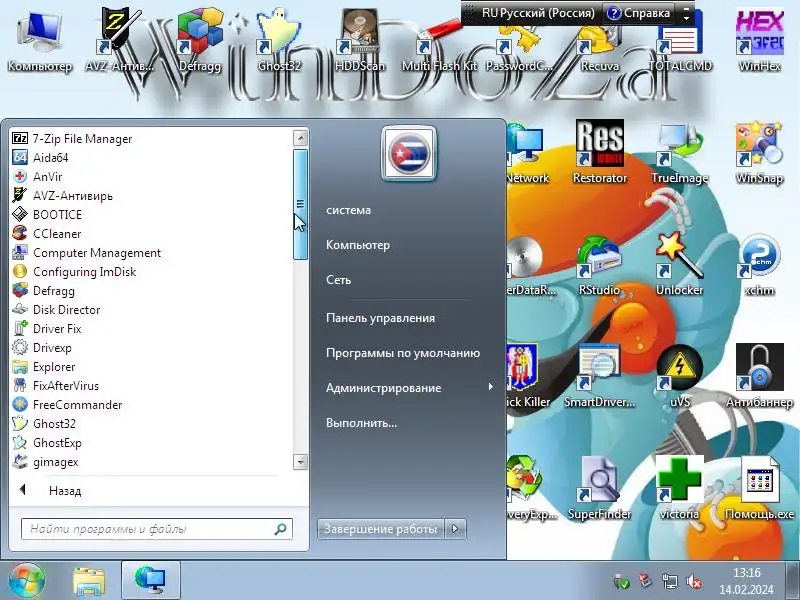Open the Windows Start orb
The width and height of the screenshot is (800, 600).
click(x=27, y=581)
